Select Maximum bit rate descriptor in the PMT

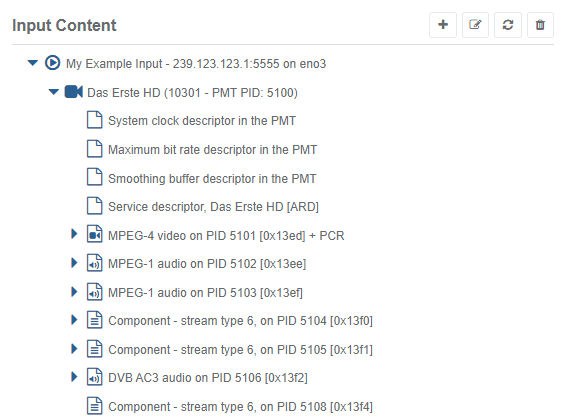(213, 149)
